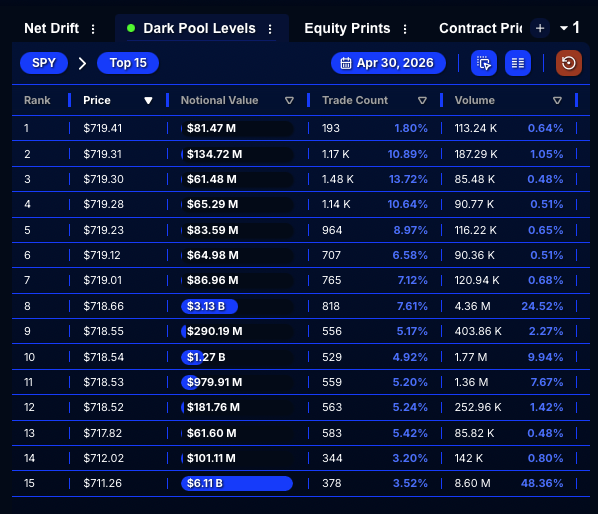Click the Rank column header
598x514 pixels.
37,100
